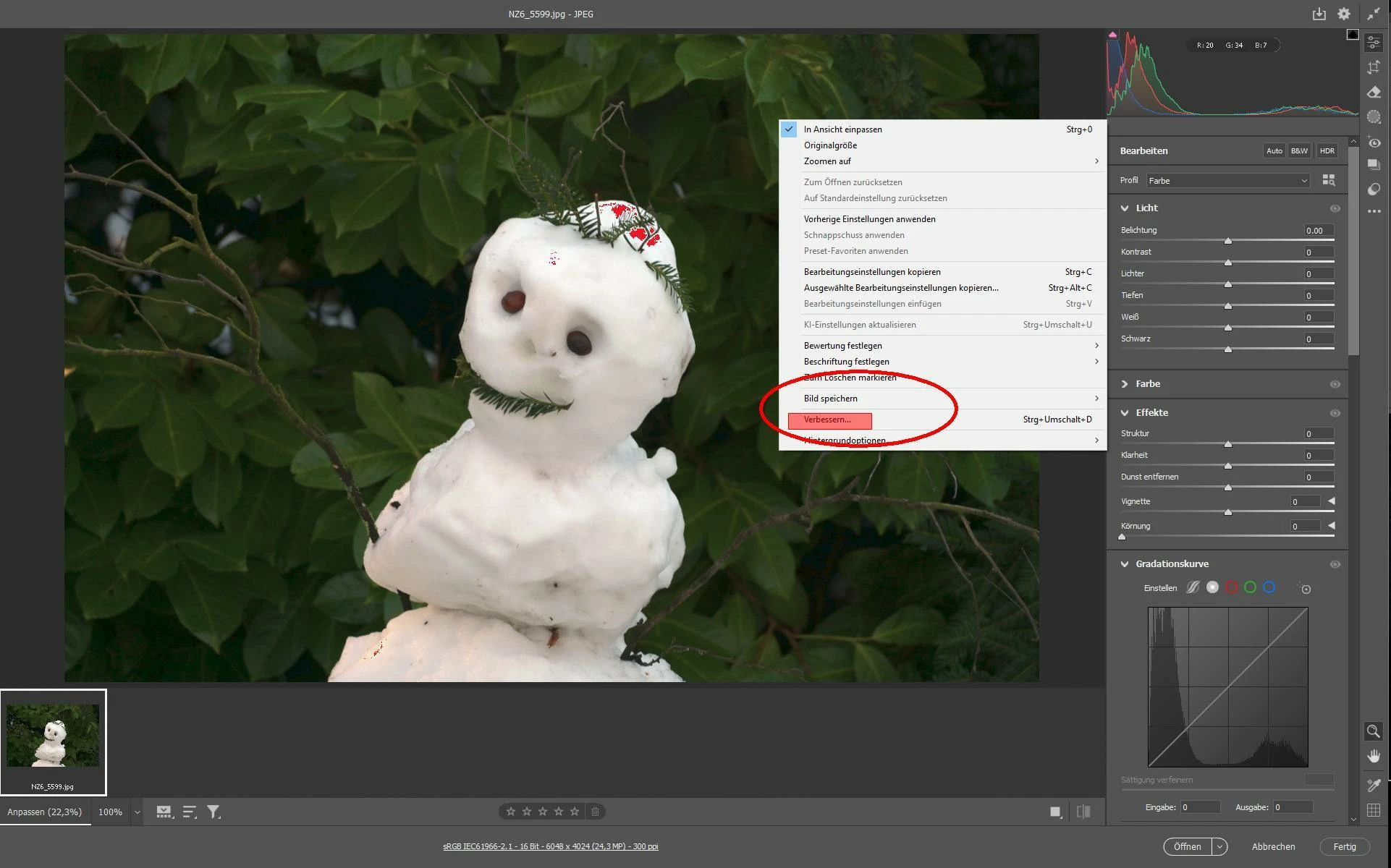This screenshot has height=868, width=1391.
Task: Click the trash icon next to rating stars
Action: (595, 812)
